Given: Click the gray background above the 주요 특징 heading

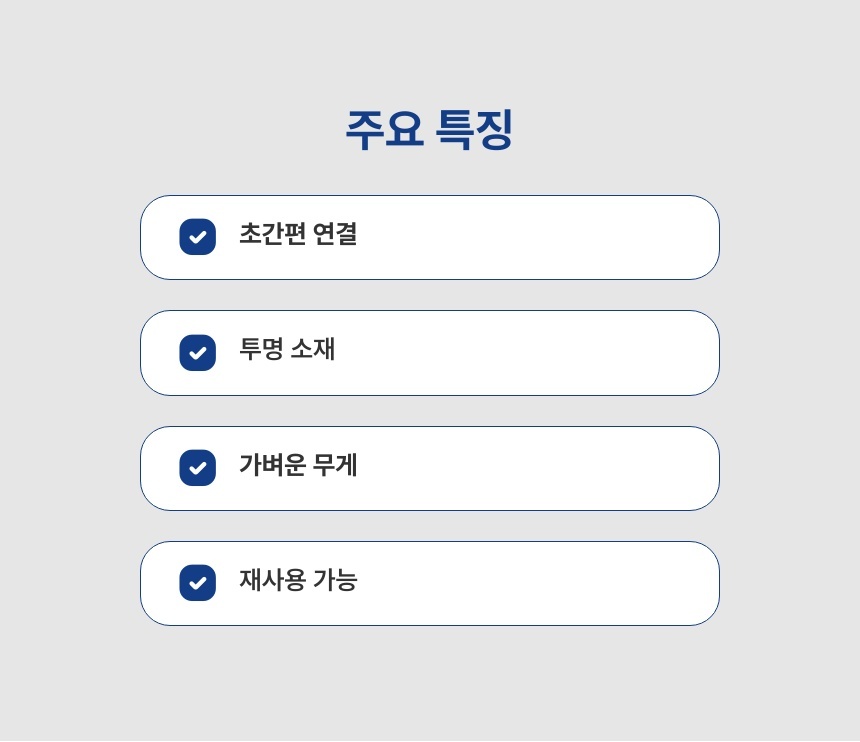Looking at the screenshot, I should pyautogui.click(x=430, y=50).
